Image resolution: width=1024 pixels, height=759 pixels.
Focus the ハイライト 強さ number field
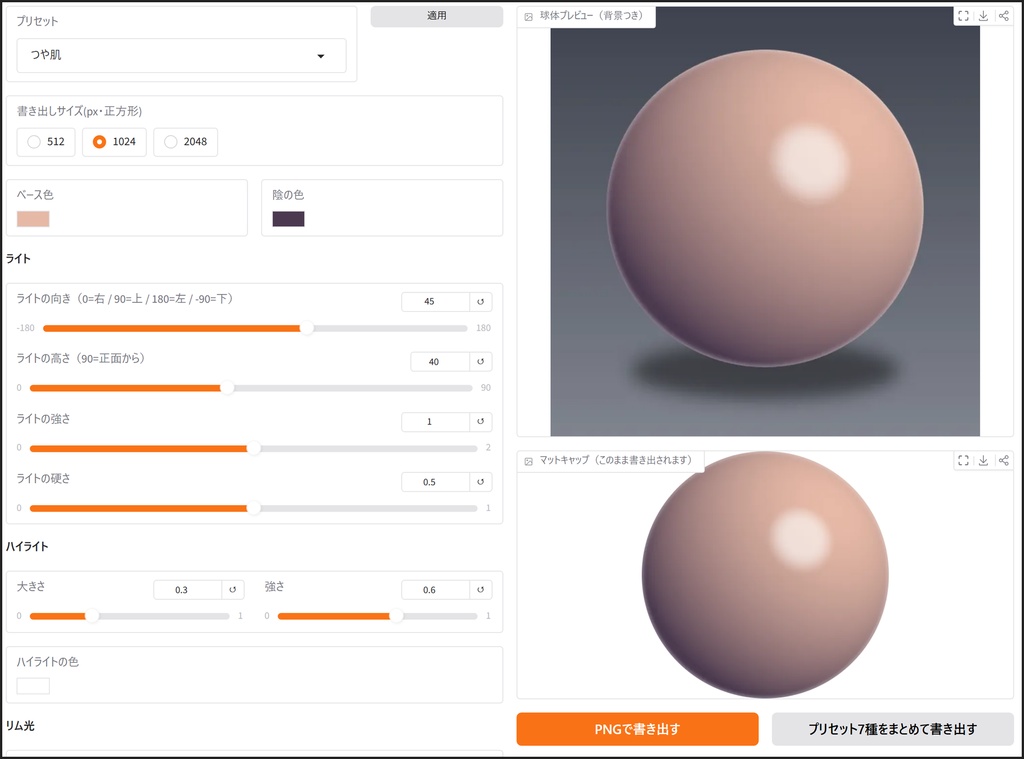(x=436, y=590)
